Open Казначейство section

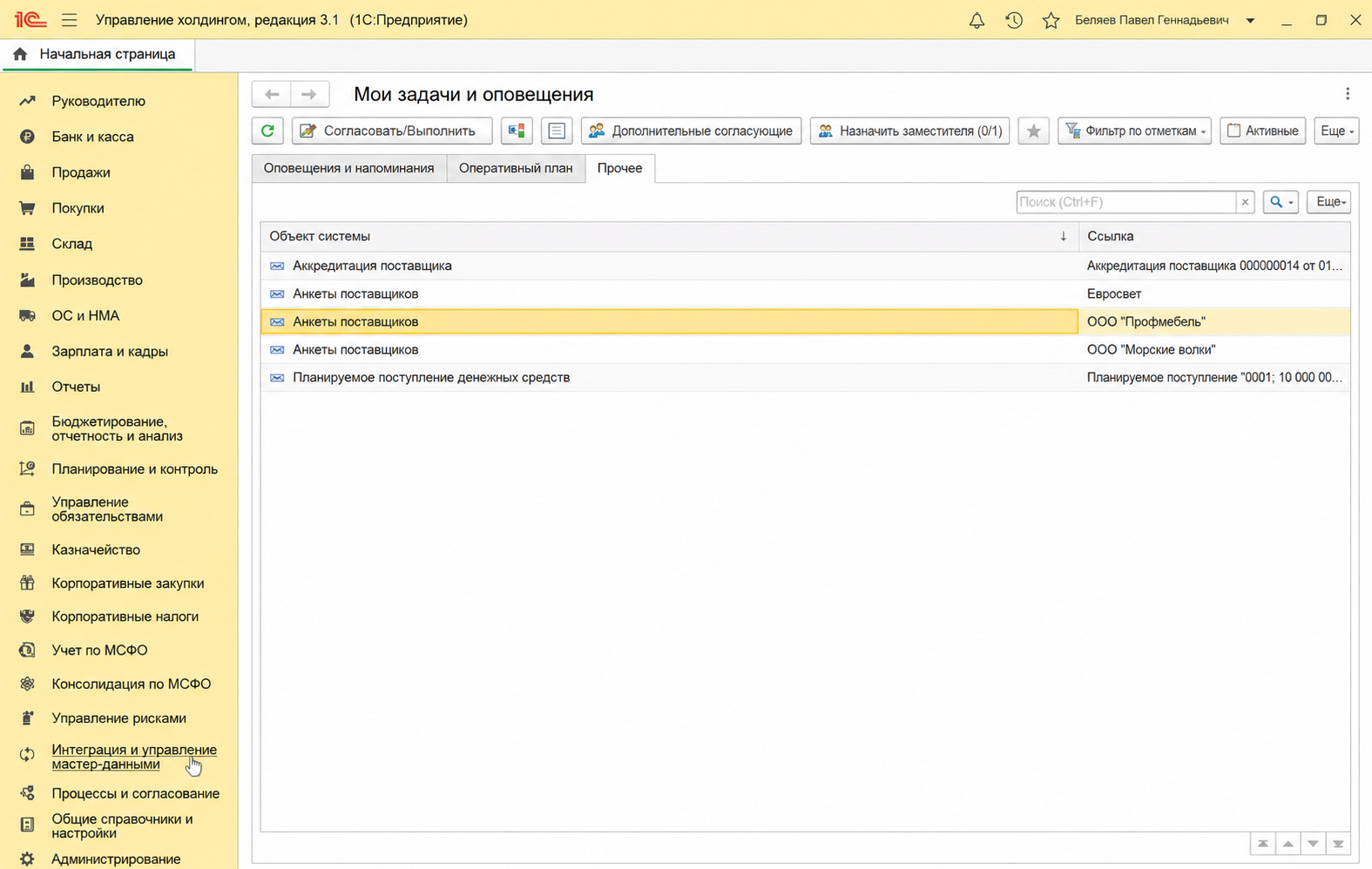96,549
